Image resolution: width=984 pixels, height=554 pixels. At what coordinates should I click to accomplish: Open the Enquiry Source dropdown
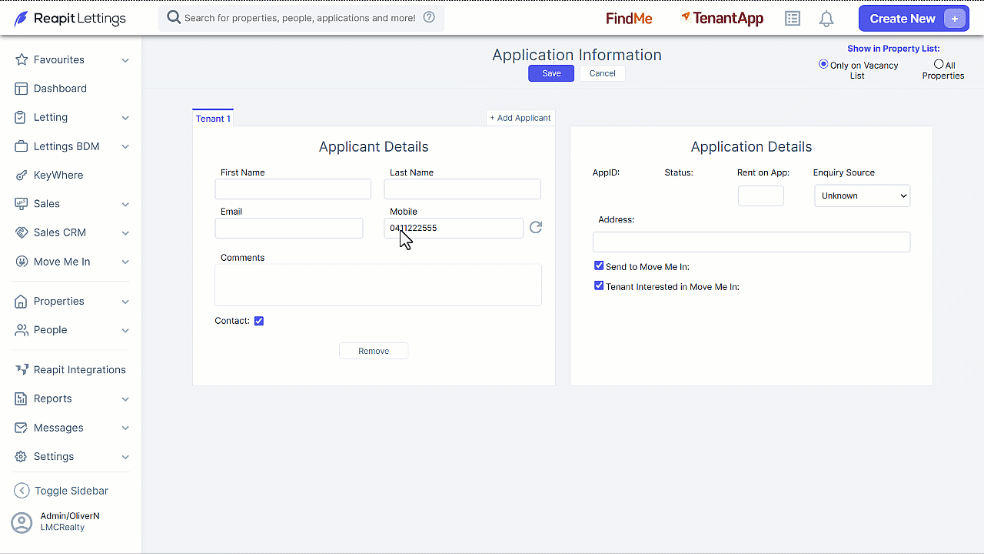pyautogui.click(x=862, y=196)
